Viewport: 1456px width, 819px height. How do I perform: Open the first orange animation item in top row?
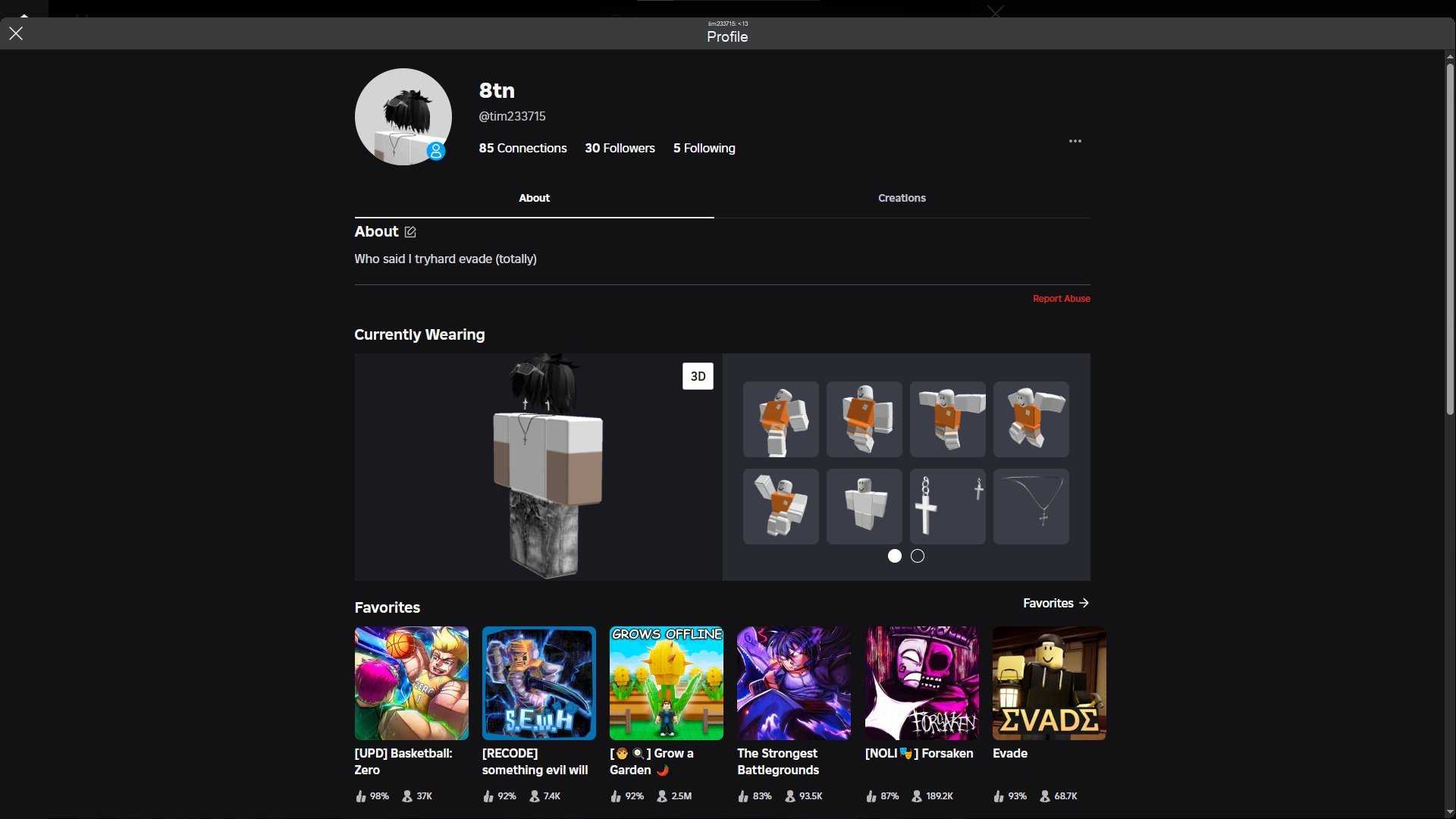[x=781, y=419]
